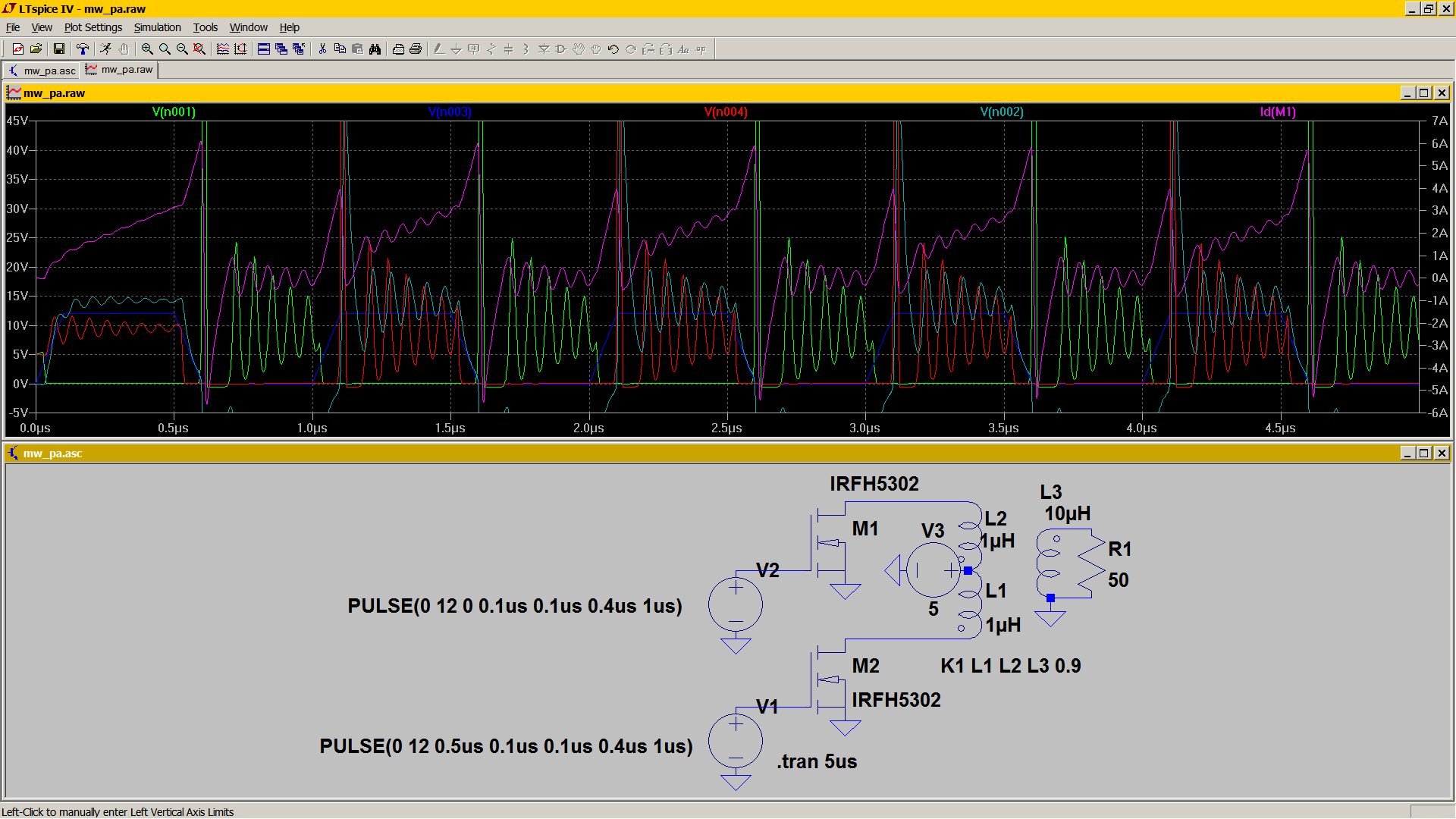Click the Id(M1) magenta trace label
Viewport: 1456px width, 819px height.
point(1278,112)
